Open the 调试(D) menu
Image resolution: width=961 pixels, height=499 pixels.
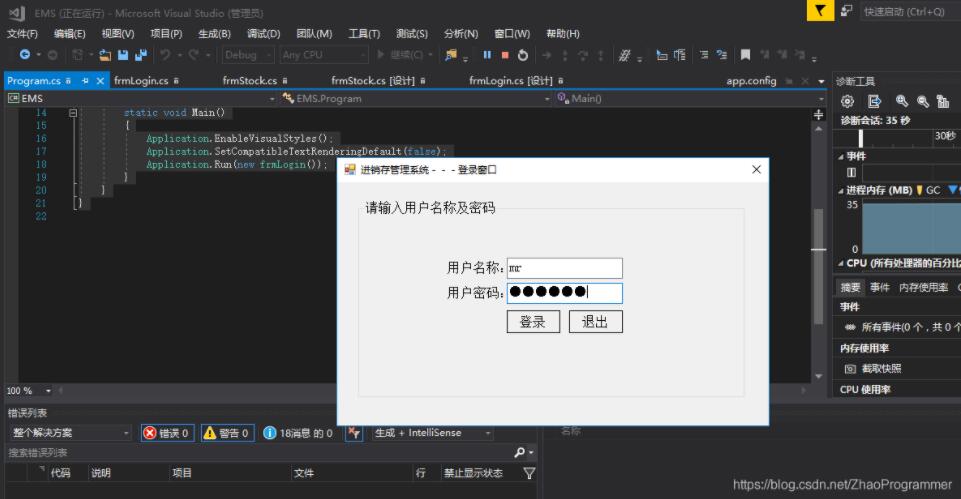click(264, 34)
